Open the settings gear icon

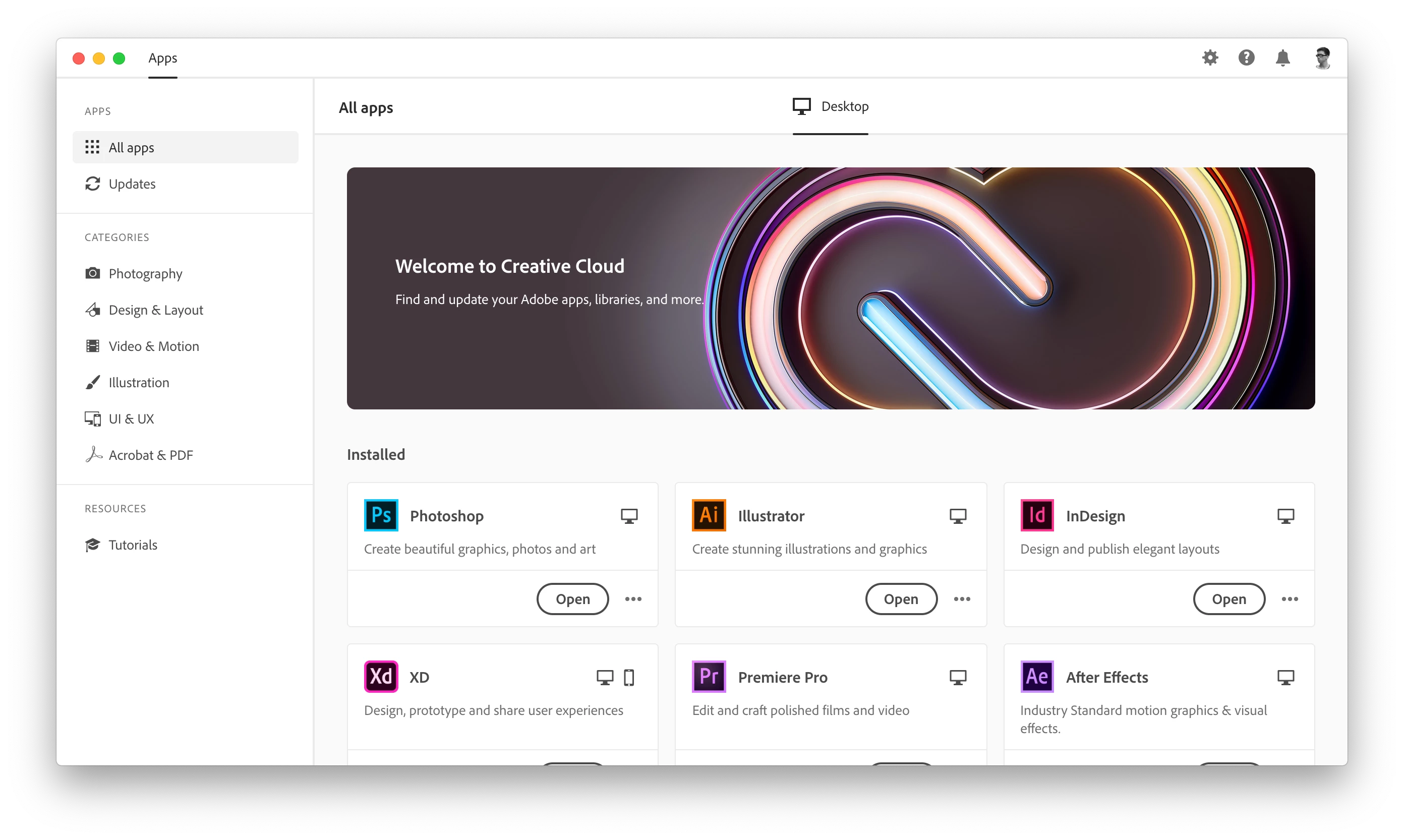(x=1210, y=58)
